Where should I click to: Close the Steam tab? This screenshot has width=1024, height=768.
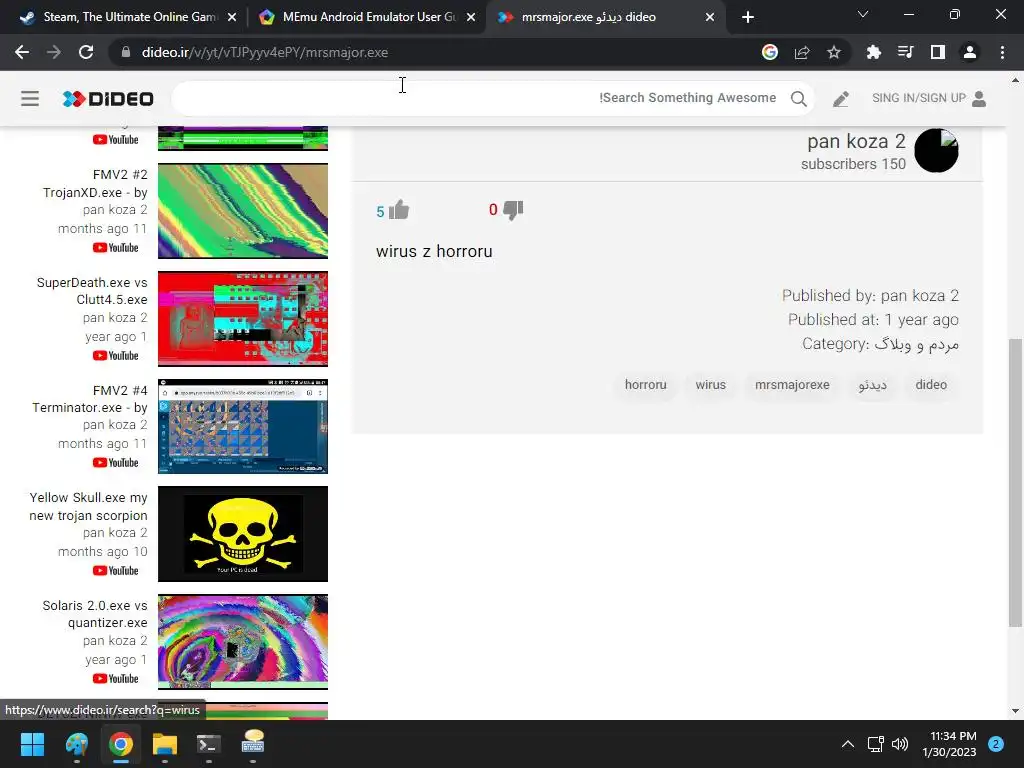pyautogui.click(x=232, y=18)
